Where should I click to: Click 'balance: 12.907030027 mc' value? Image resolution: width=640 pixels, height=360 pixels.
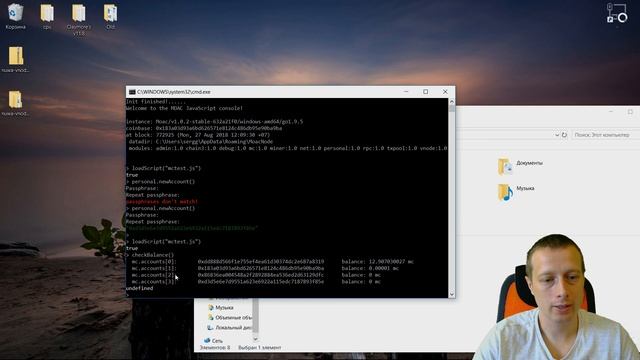point(378,262)
